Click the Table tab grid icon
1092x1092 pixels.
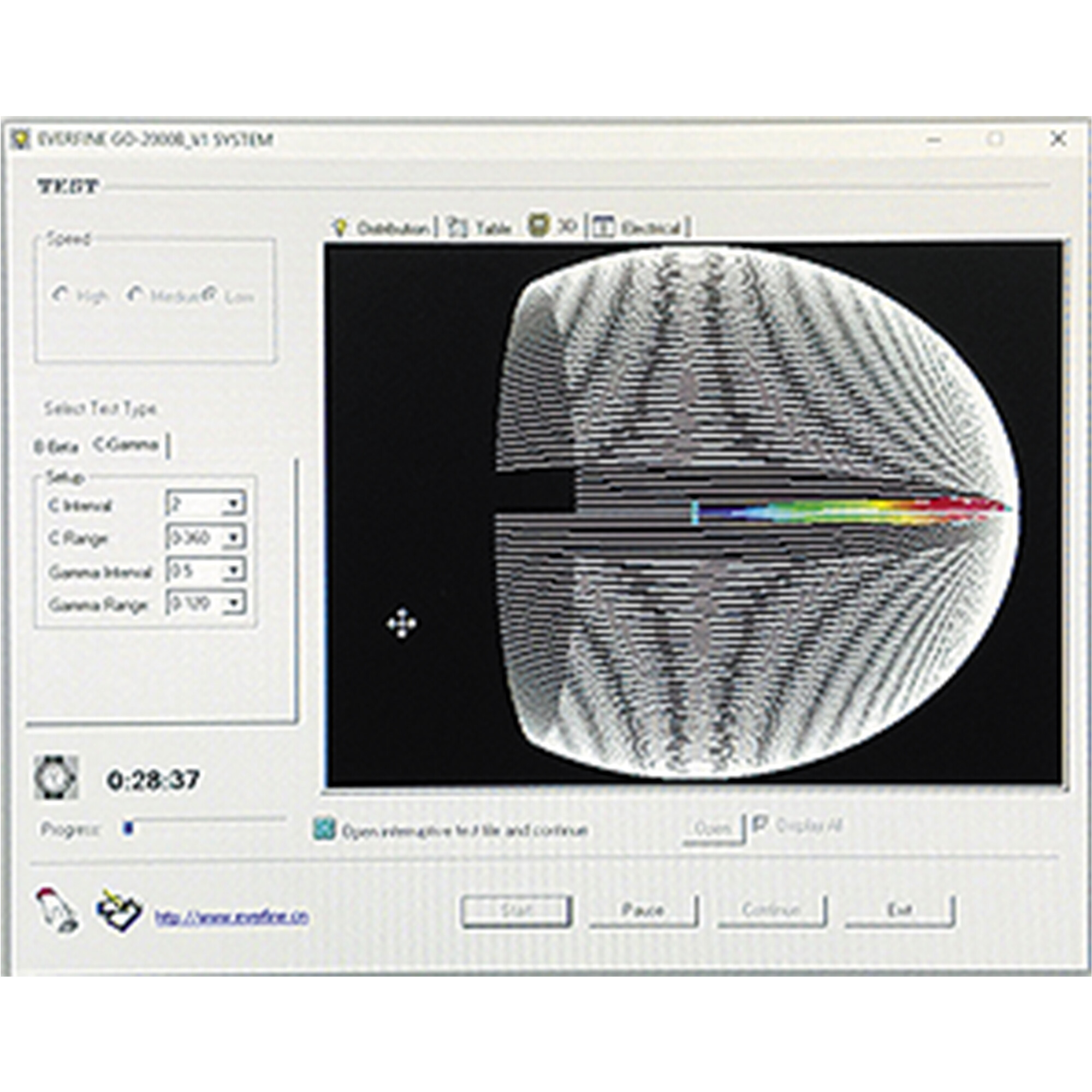(457, 227)
